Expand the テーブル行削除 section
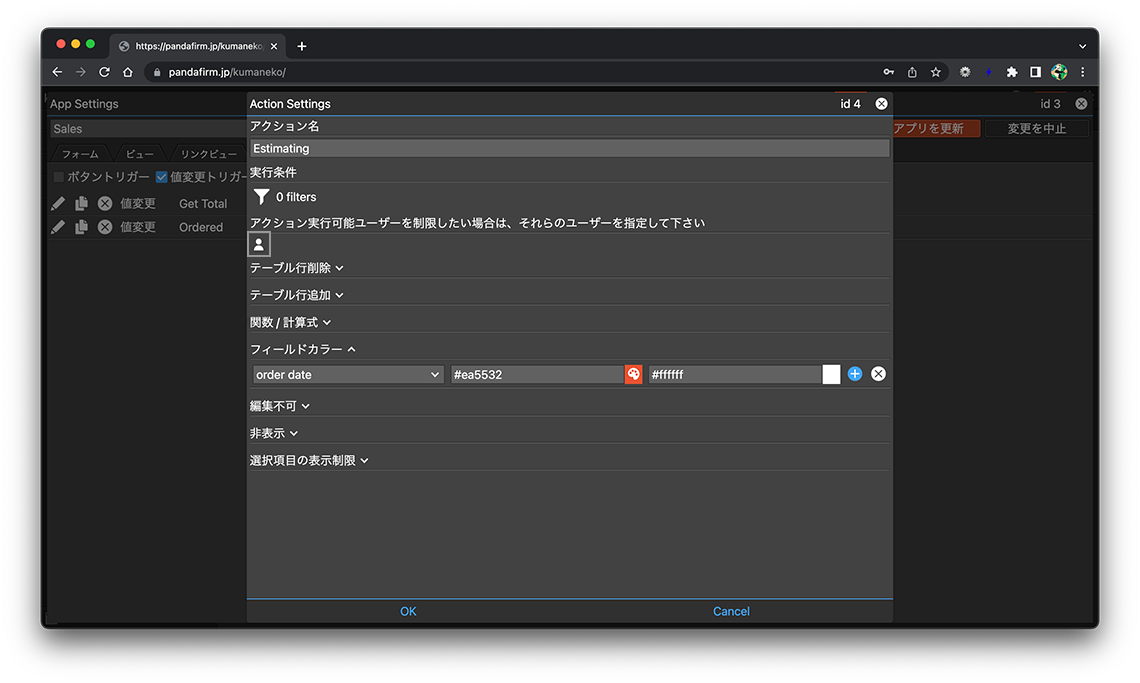1140x683 pixels. point(296,268)
